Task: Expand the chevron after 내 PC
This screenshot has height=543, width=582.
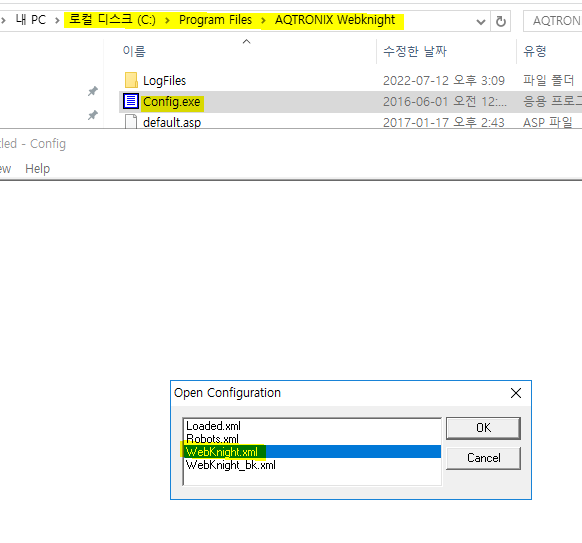Action: (x=57, y=20)
